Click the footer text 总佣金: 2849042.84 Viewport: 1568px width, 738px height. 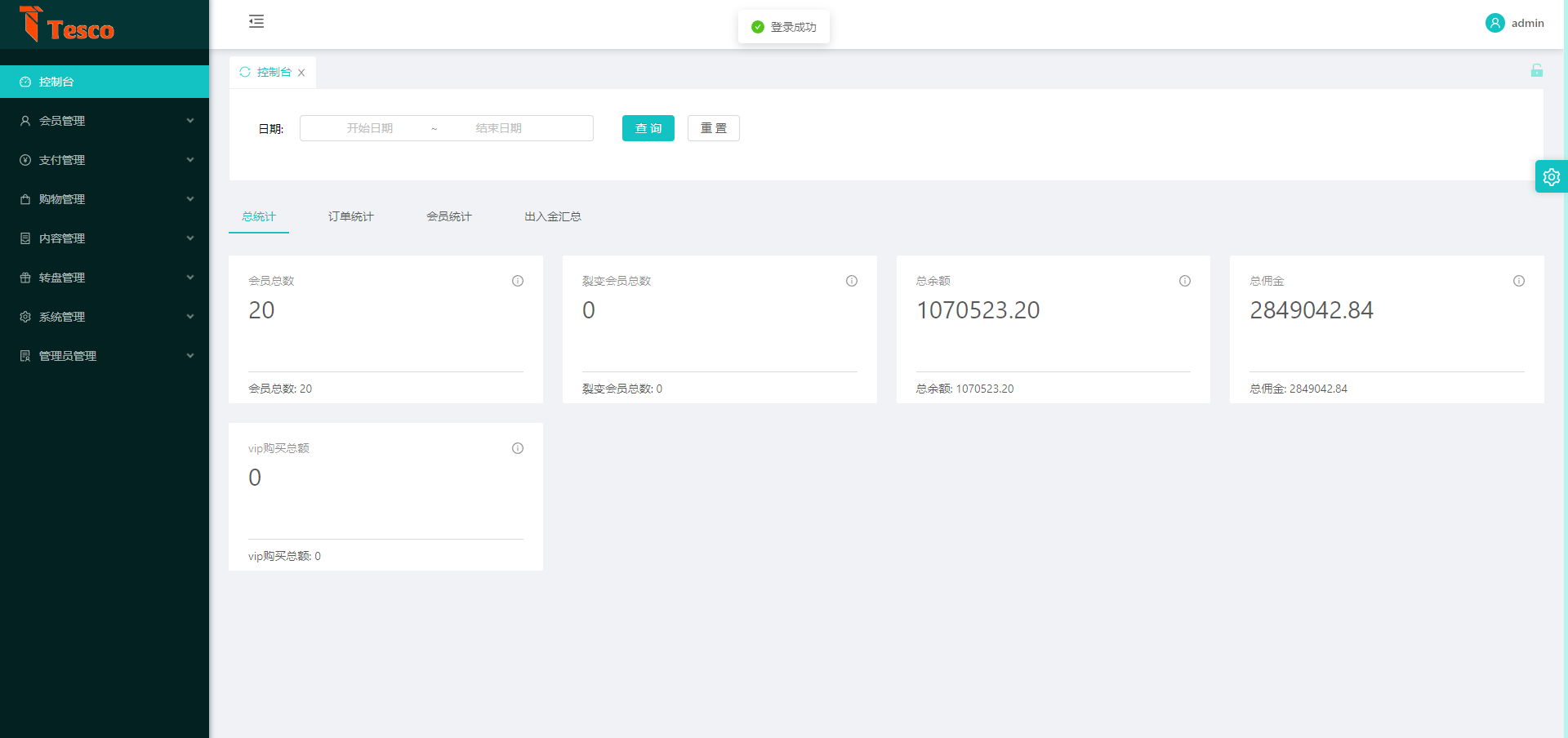(x=1298, y=389)
